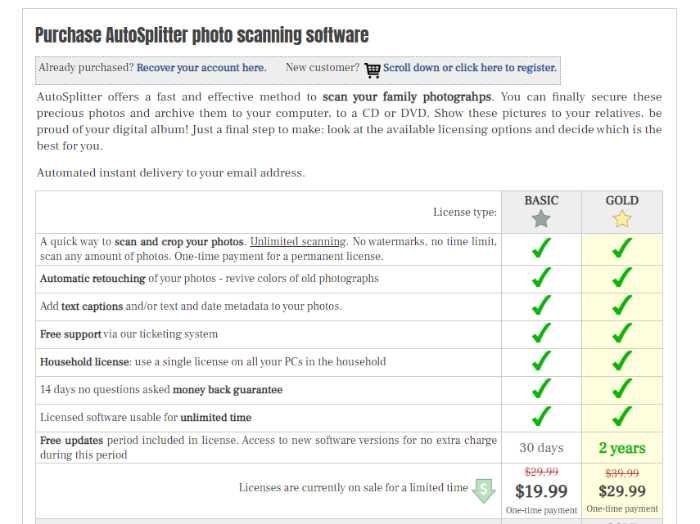Click the $29.99 GOLD price
Screen dimensions: 700x524
point(622,491)
